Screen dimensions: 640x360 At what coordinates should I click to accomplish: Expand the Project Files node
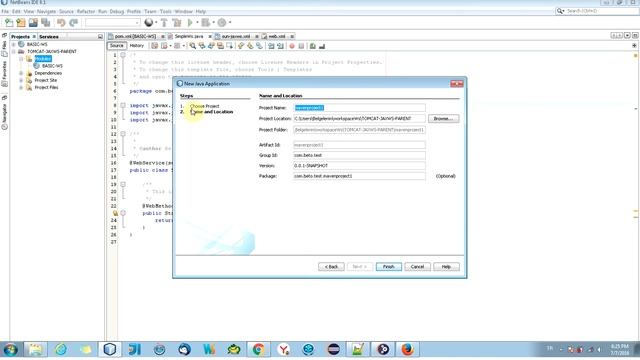tap(21, 87)
